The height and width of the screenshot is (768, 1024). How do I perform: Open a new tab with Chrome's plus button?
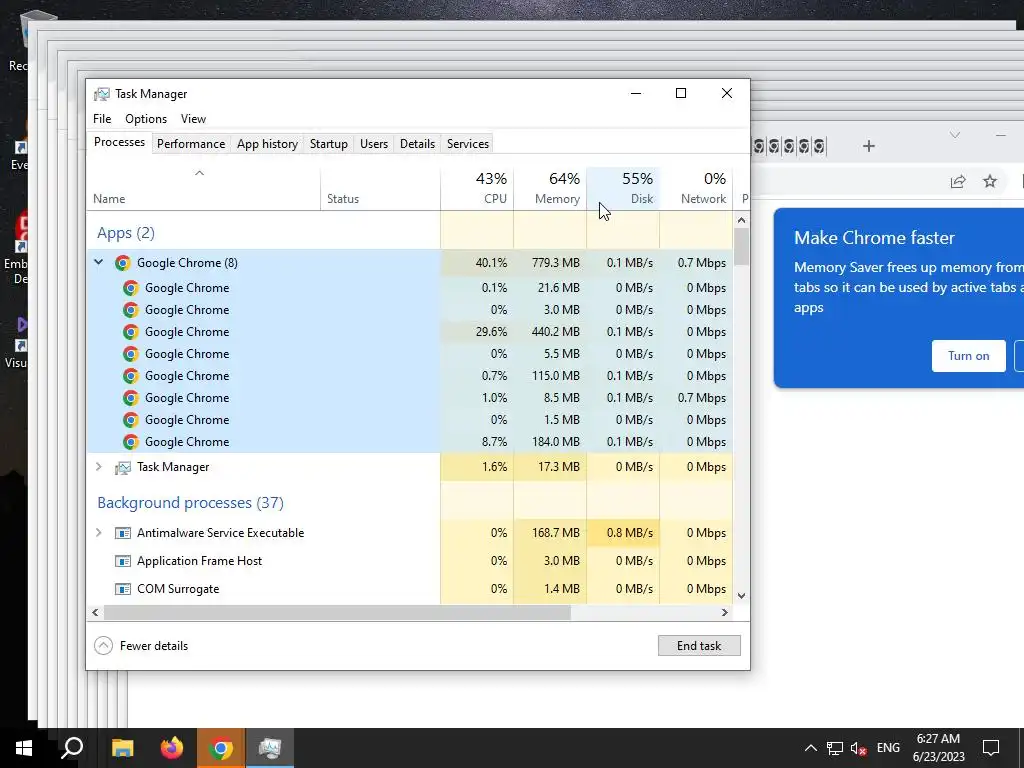click(869, 146)
